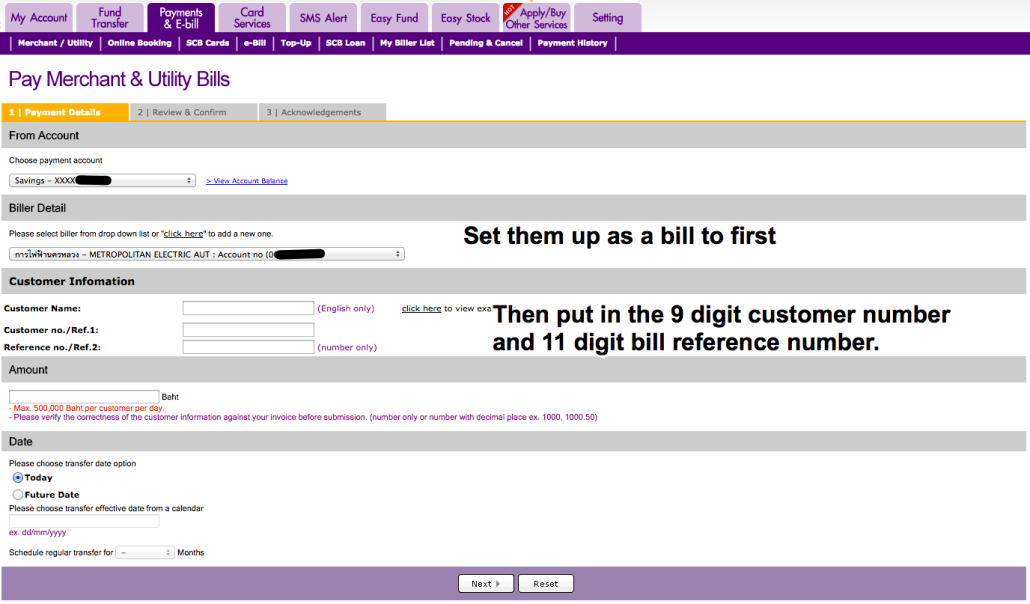Image resolution: width=1030 pixels, height=604 pixels.
Task: Open the payment account dropdown
Action: tap(102, 180)
